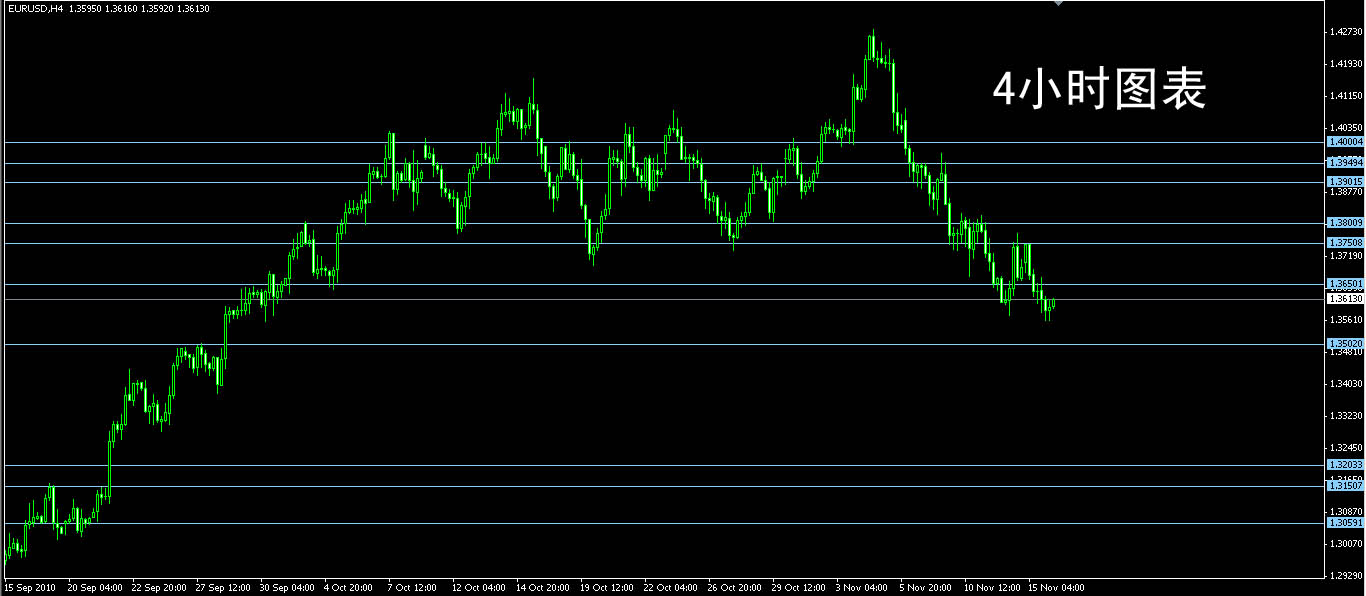Click the 22 Oct 04:00 time axis label
This screenshot has width=1366, height=596.
(671, 588)
